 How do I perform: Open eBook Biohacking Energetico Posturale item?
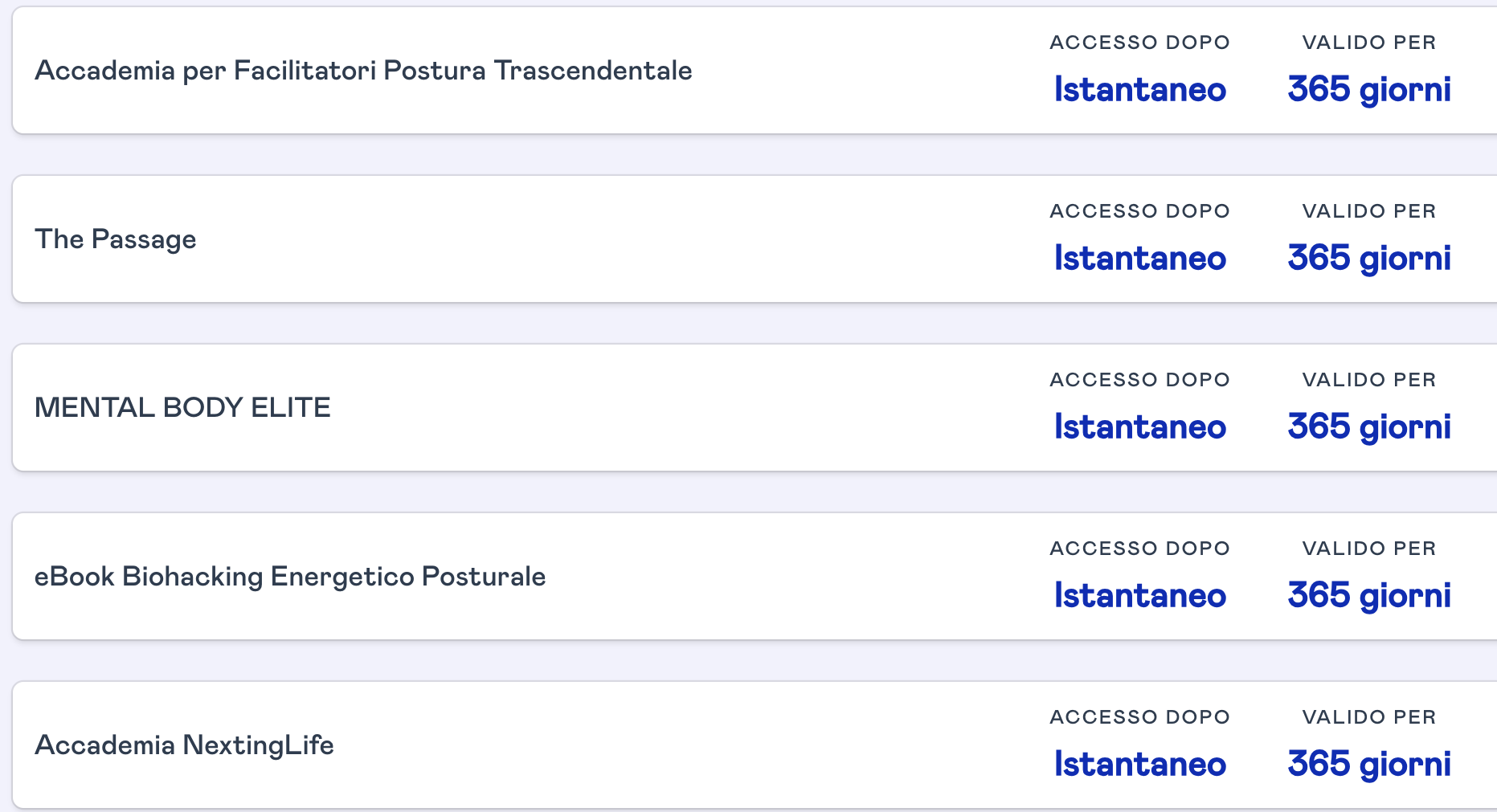pyautogui.click(x=290, y=577)
